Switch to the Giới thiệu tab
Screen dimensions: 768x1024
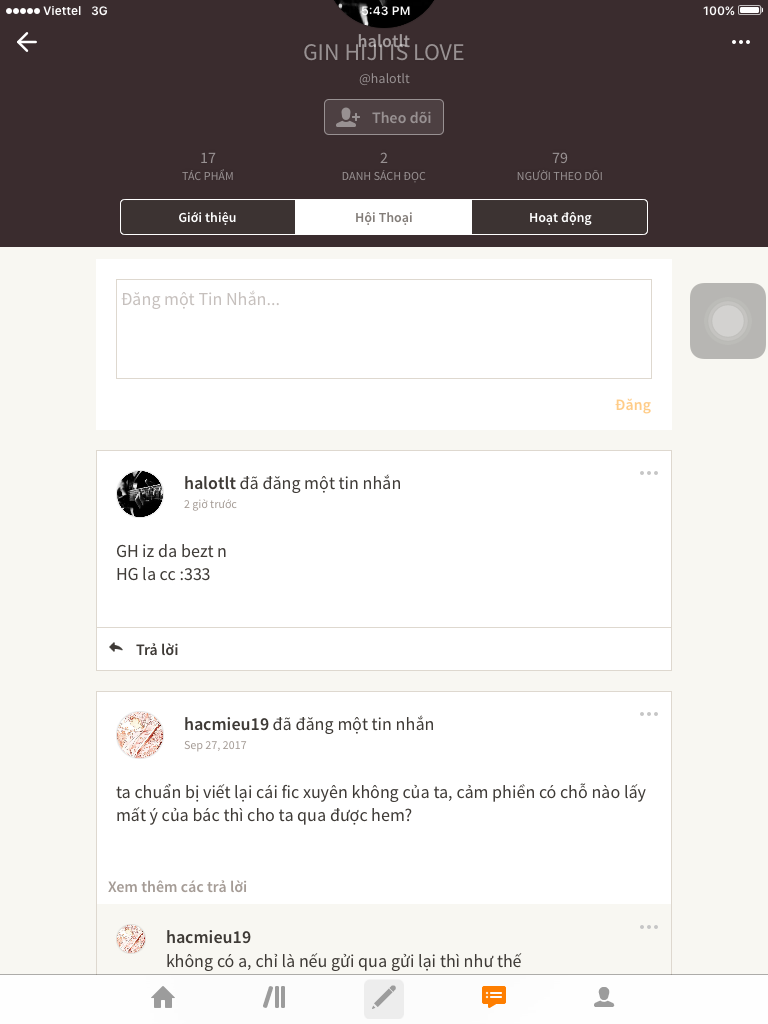click(x=208, y=217)
